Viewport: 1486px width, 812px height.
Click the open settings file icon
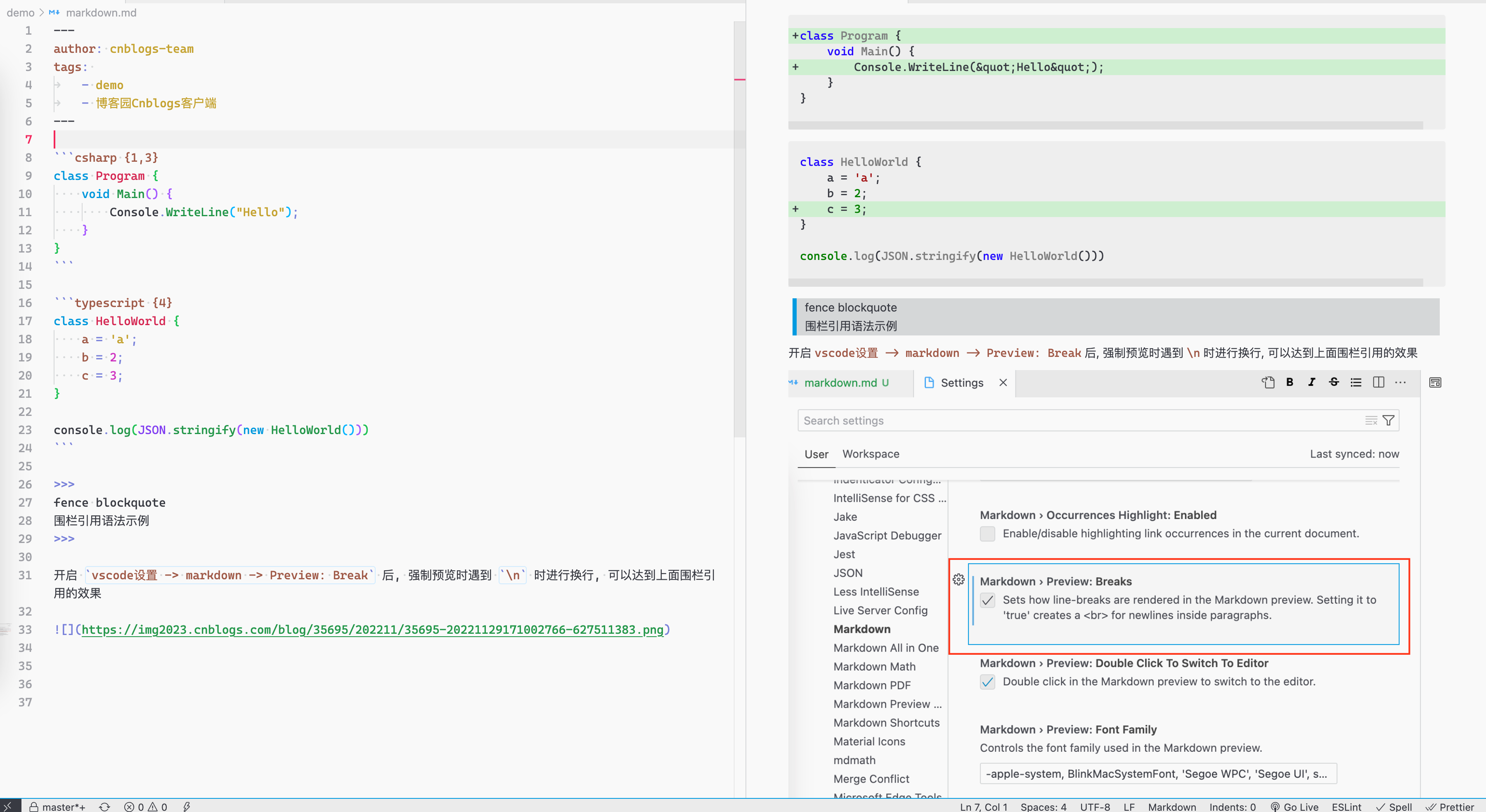click(x=1267, y=382)
